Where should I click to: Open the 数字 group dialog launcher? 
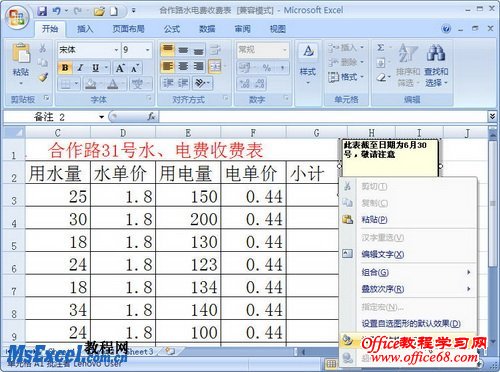click(x=286, y=98)
